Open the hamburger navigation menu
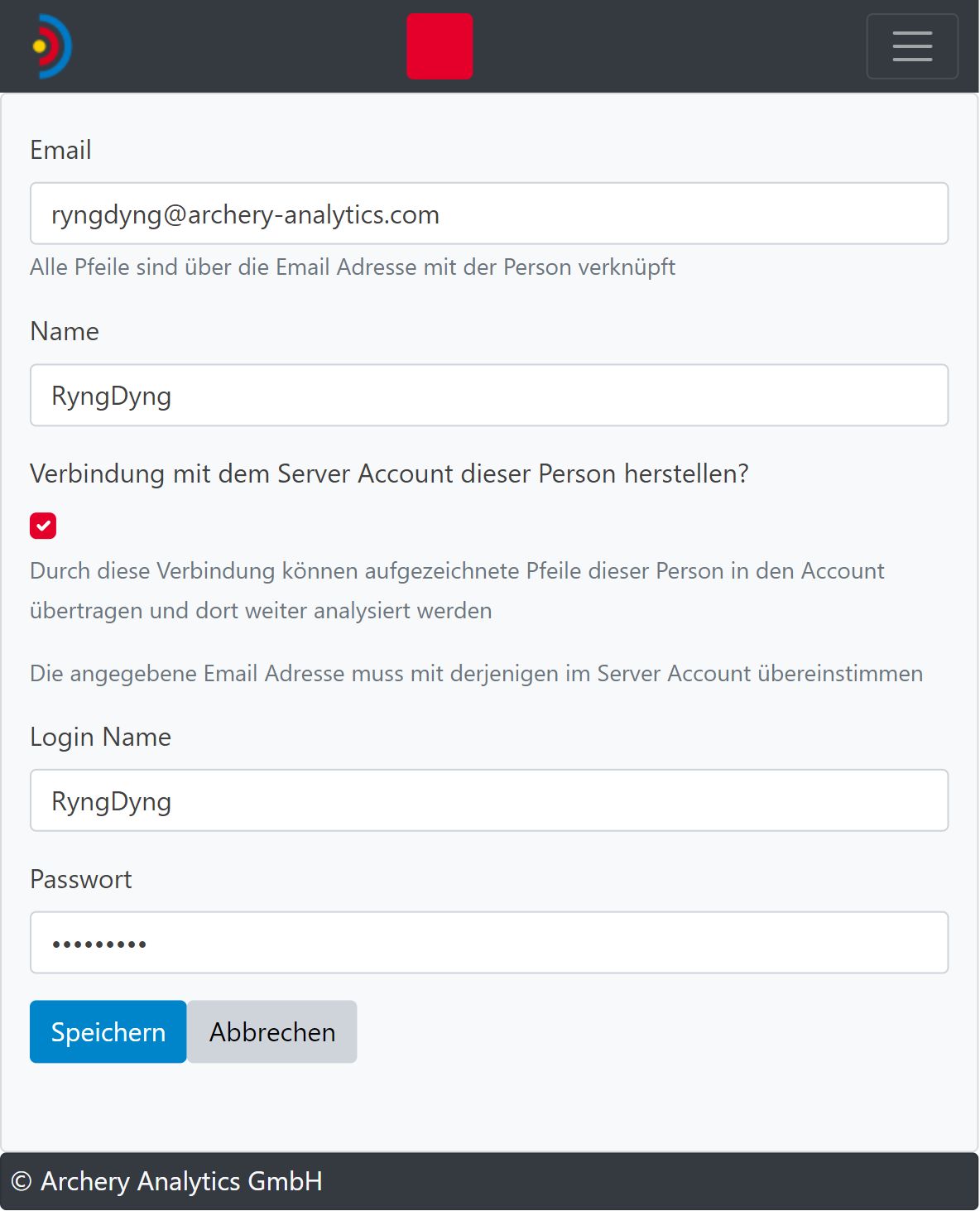The image size is (980, 1211). [x=911, y=46]
